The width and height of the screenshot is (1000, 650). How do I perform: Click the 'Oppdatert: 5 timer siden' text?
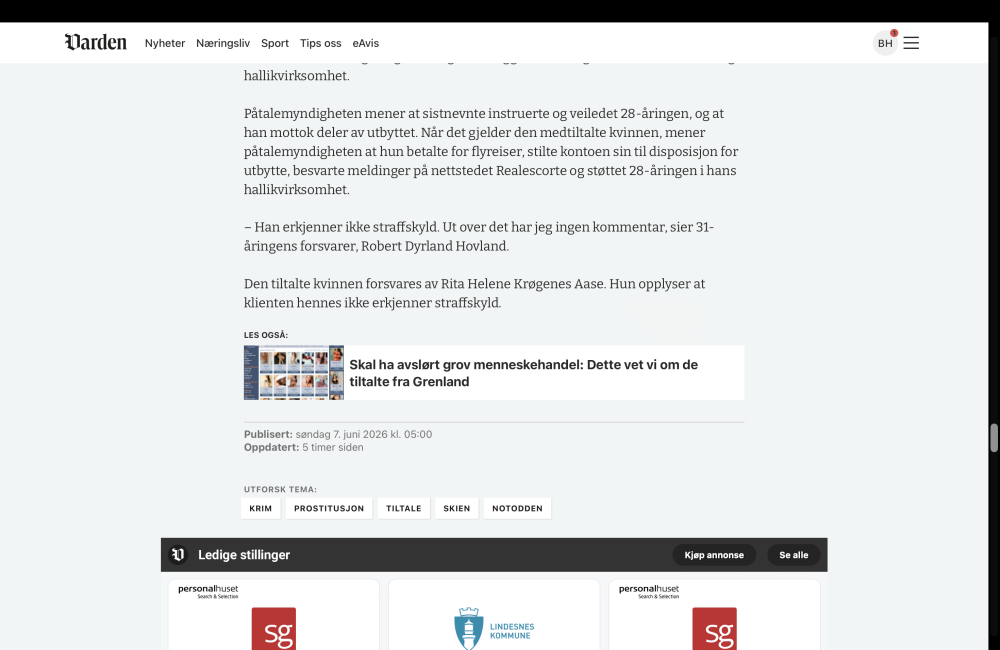[x=304, y=448]
